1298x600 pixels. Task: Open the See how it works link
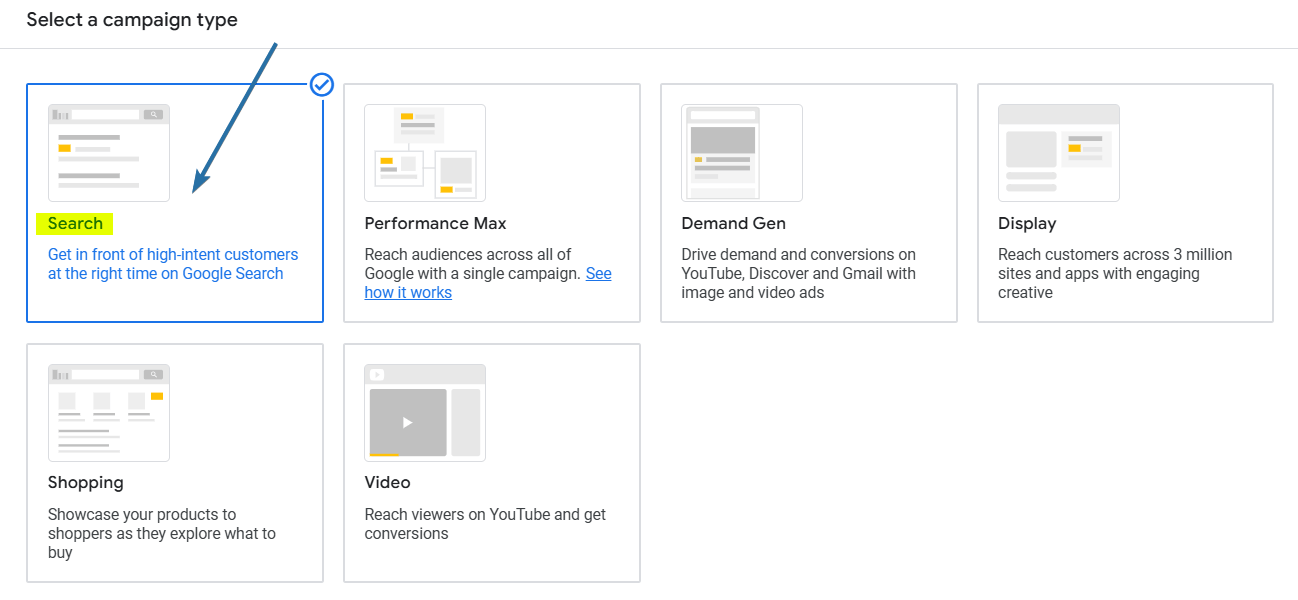[408, 292]
